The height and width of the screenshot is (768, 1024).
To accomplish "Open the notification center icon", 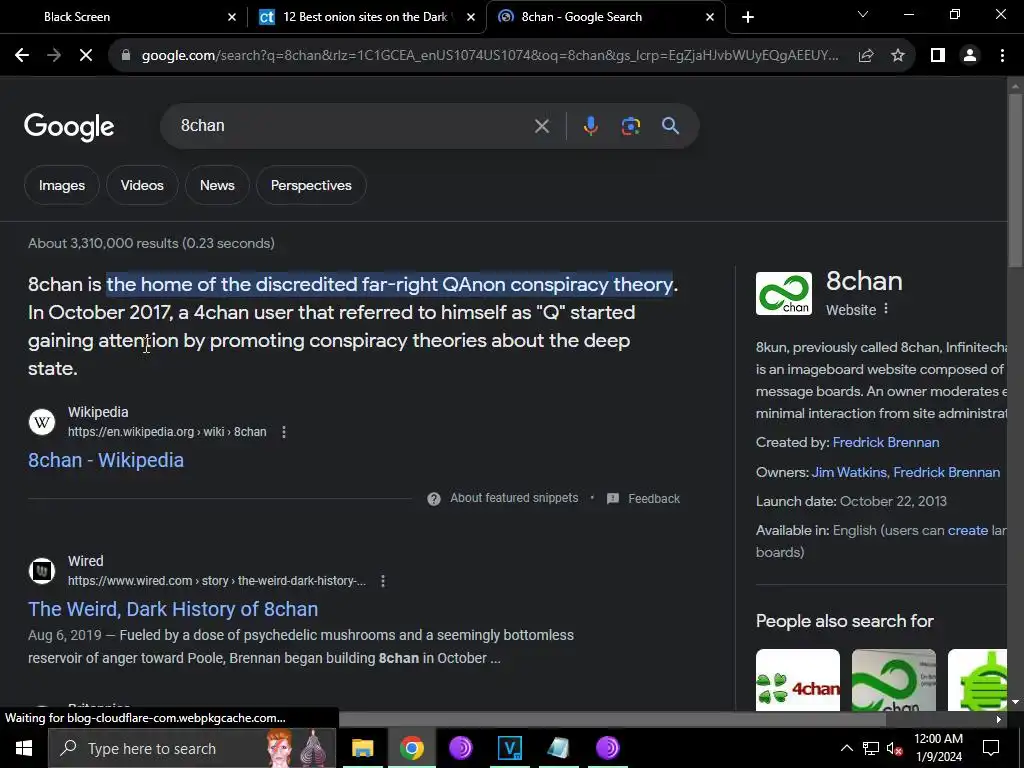I will click(x=991, y=748).
